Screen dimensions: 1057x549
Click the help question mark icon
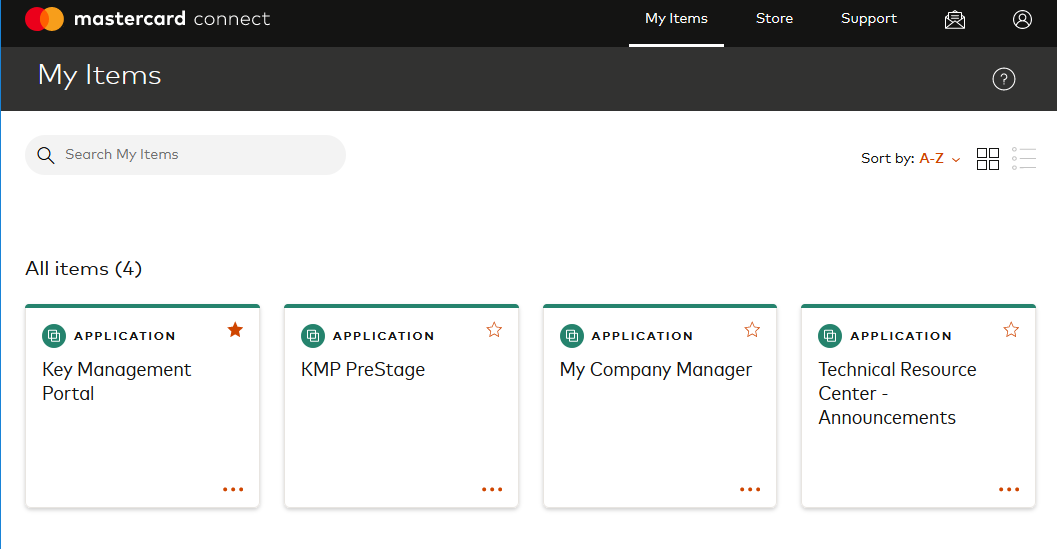coord(1004,79)
